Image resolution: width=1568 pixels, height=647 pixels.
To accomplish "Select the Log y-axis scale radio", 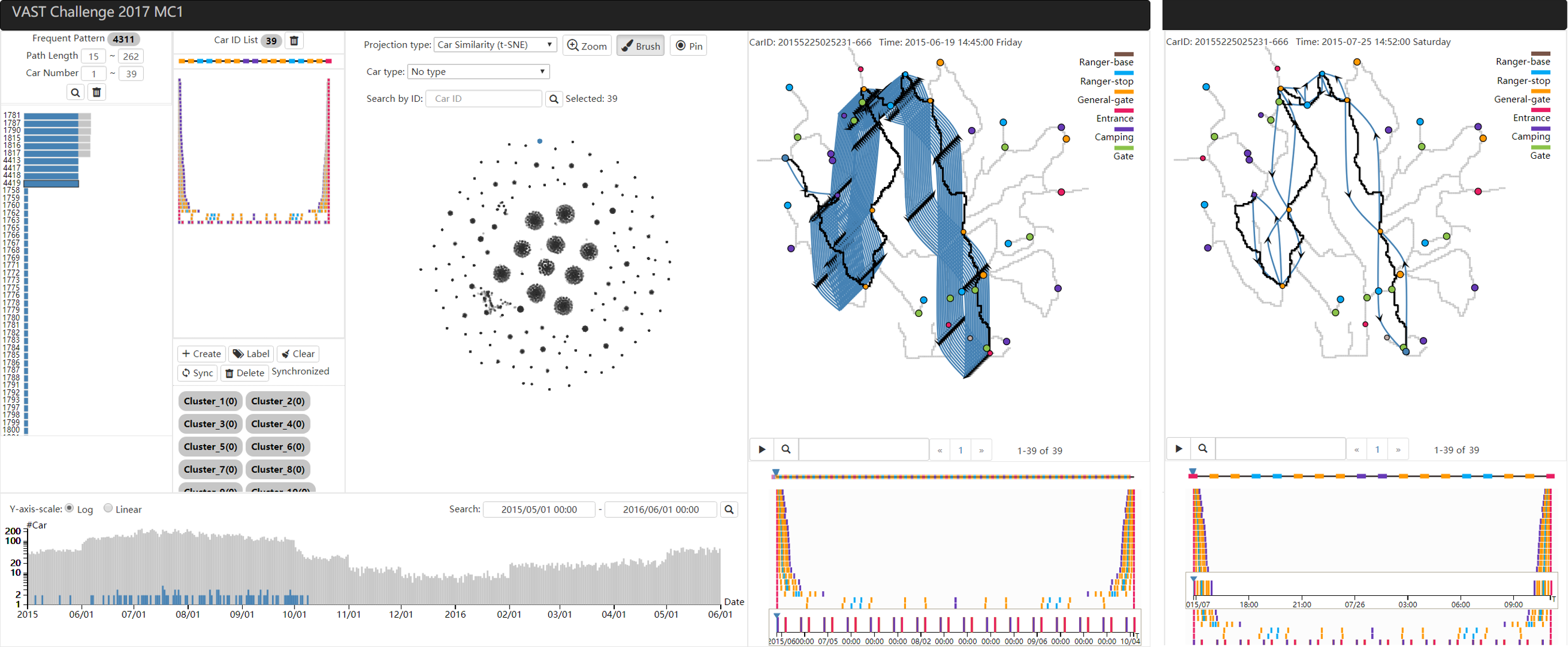I will pyautogui.click(x=70, y=508).
